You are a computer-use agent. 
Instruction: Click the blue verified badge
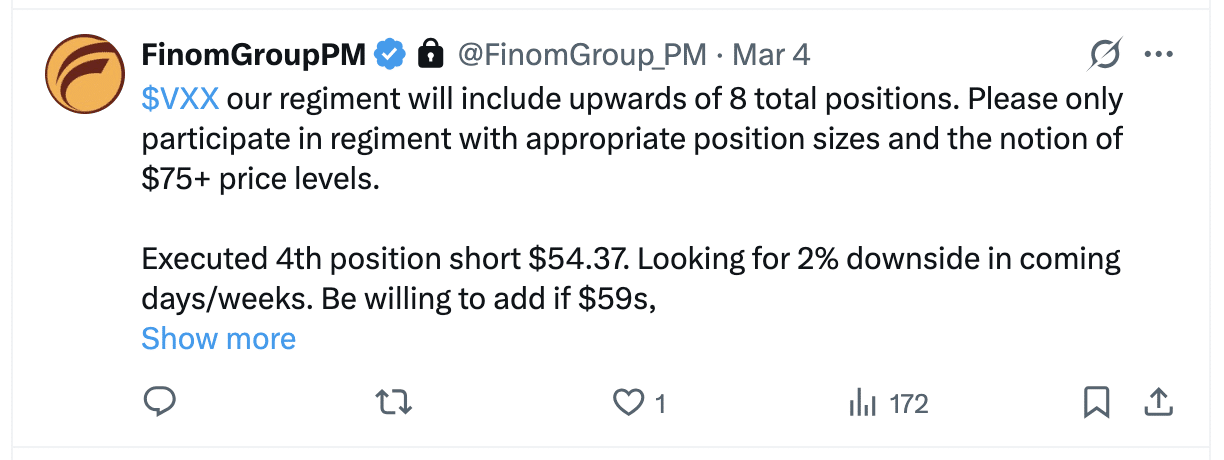(389, 54)
